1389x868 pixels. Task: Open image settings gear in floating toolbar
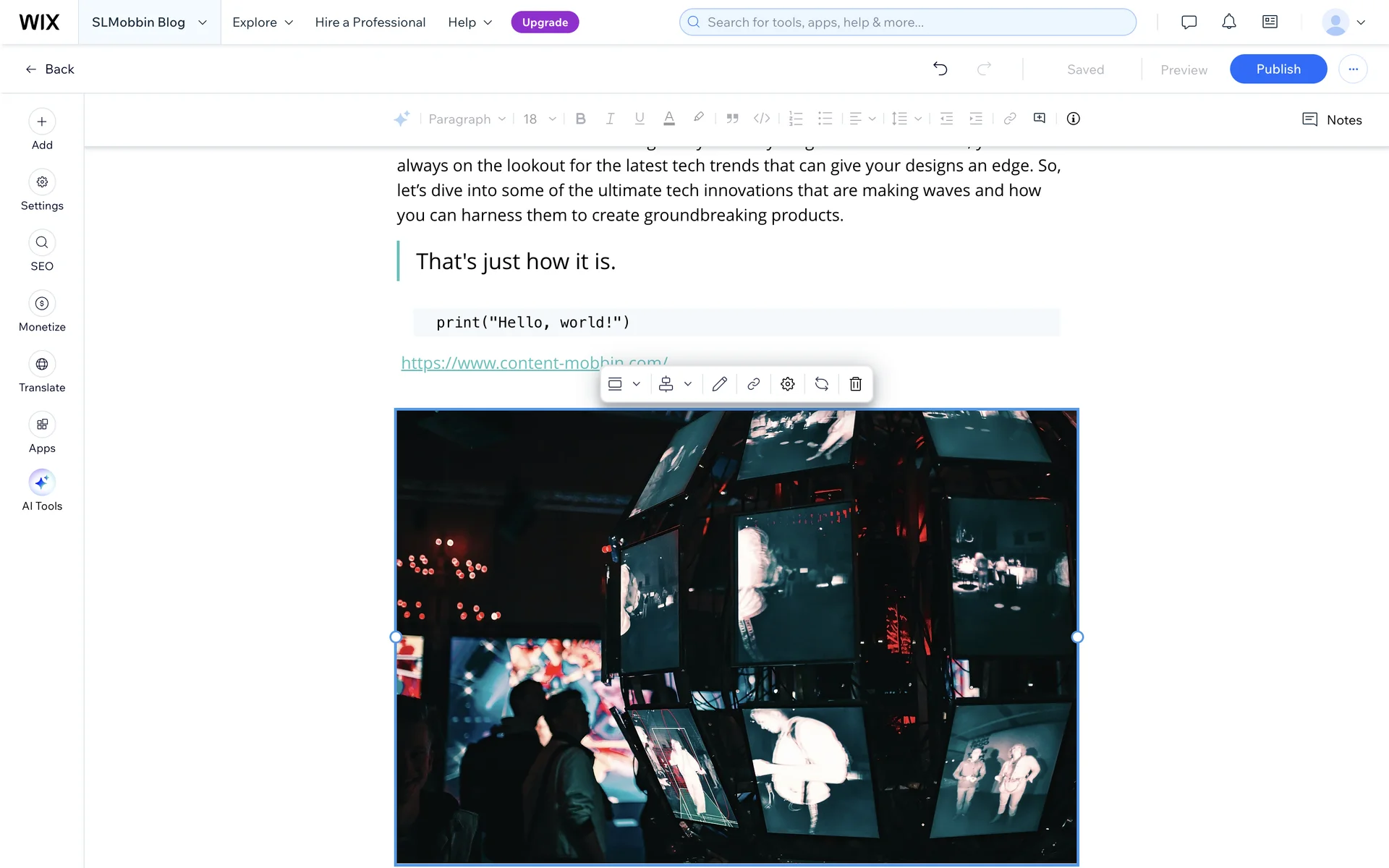pos(788,384)
